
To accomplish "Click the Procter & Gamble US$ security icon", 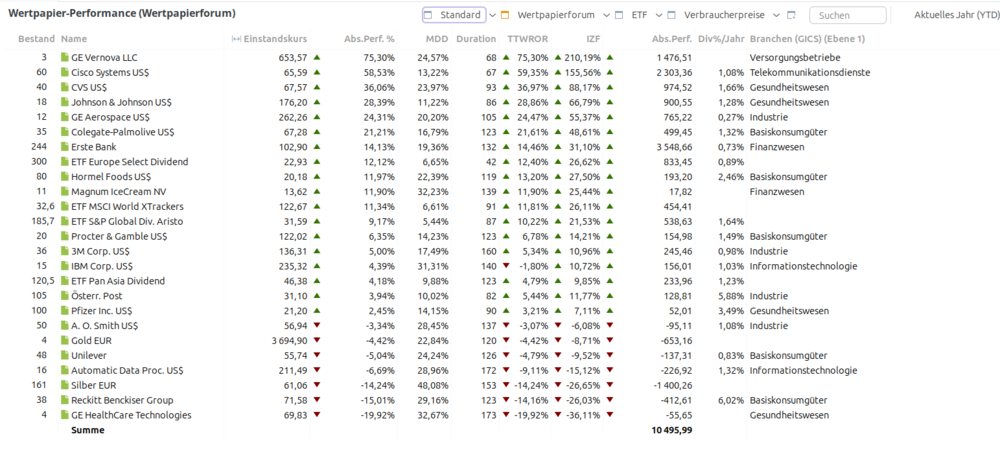I will point(64,236).
